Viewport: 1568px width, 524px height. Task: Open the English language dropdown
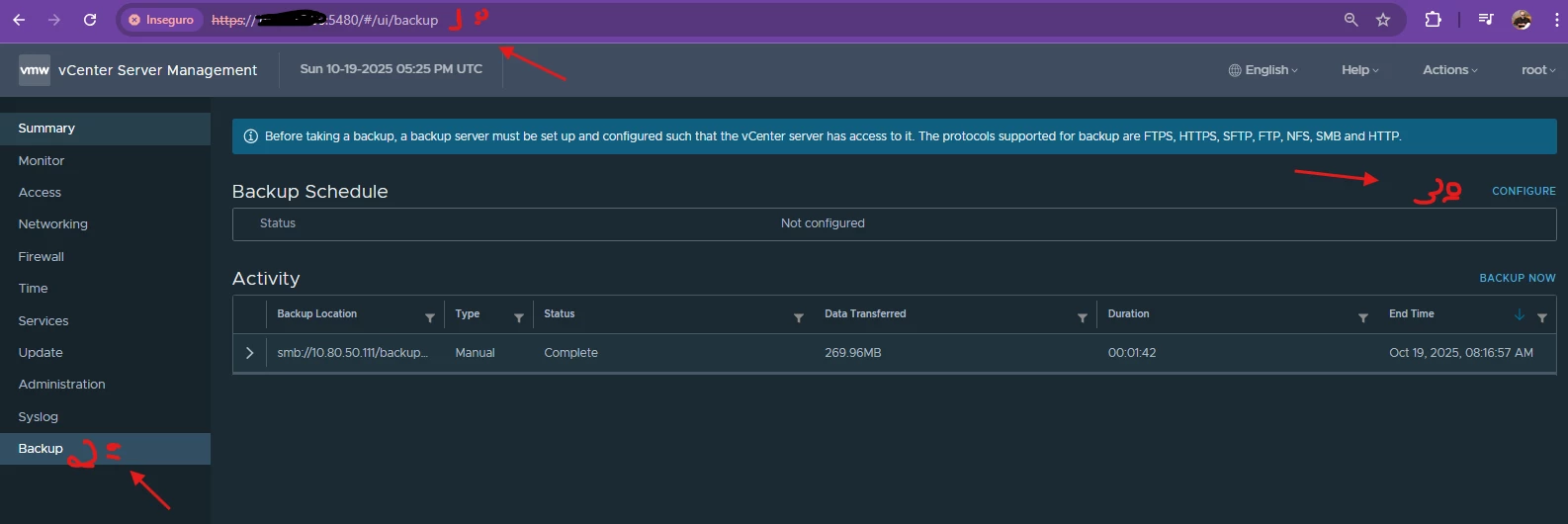click(1263, 70)
